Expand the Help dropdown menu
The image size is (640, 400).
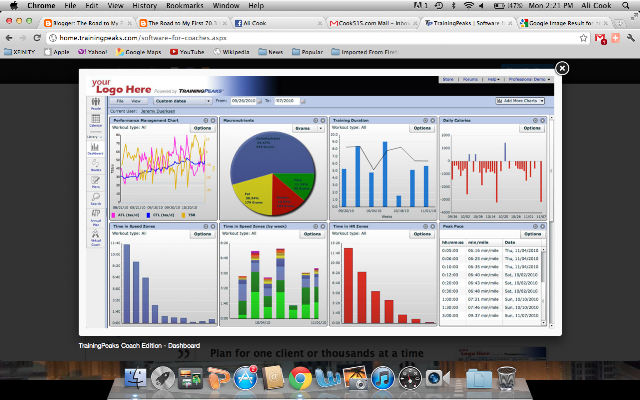(493, 80)
